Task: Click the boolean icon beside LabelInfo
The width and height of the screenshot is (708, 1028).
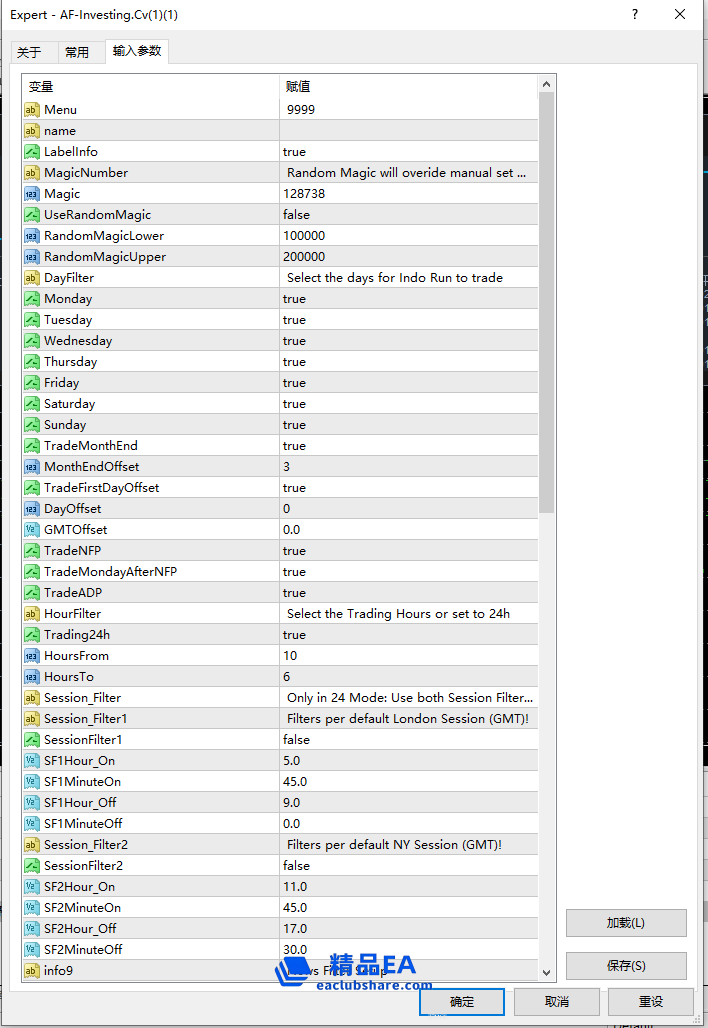Action: click(32, 152)
